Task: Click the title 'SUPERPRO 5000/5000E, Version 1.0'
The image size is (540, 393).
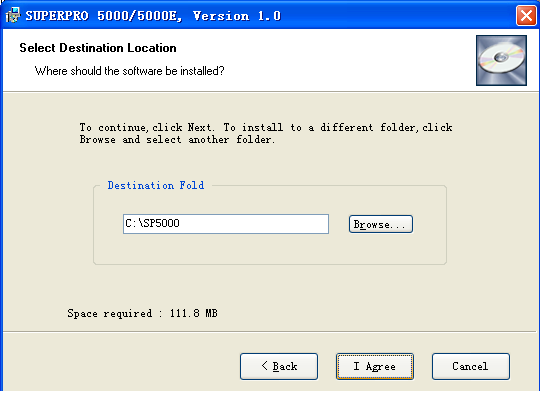Action: pyautogui.click(x=153, y=16)
